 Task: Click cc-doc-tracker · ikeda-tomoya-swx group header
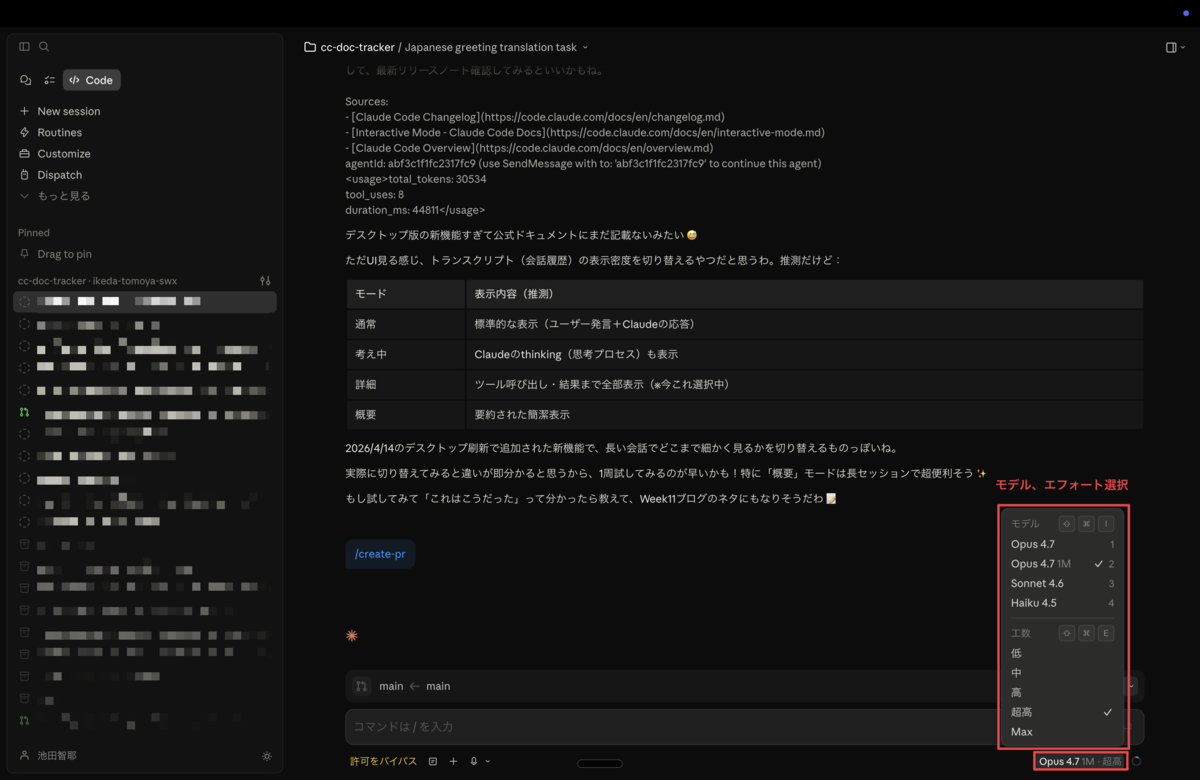click(97, 281)
